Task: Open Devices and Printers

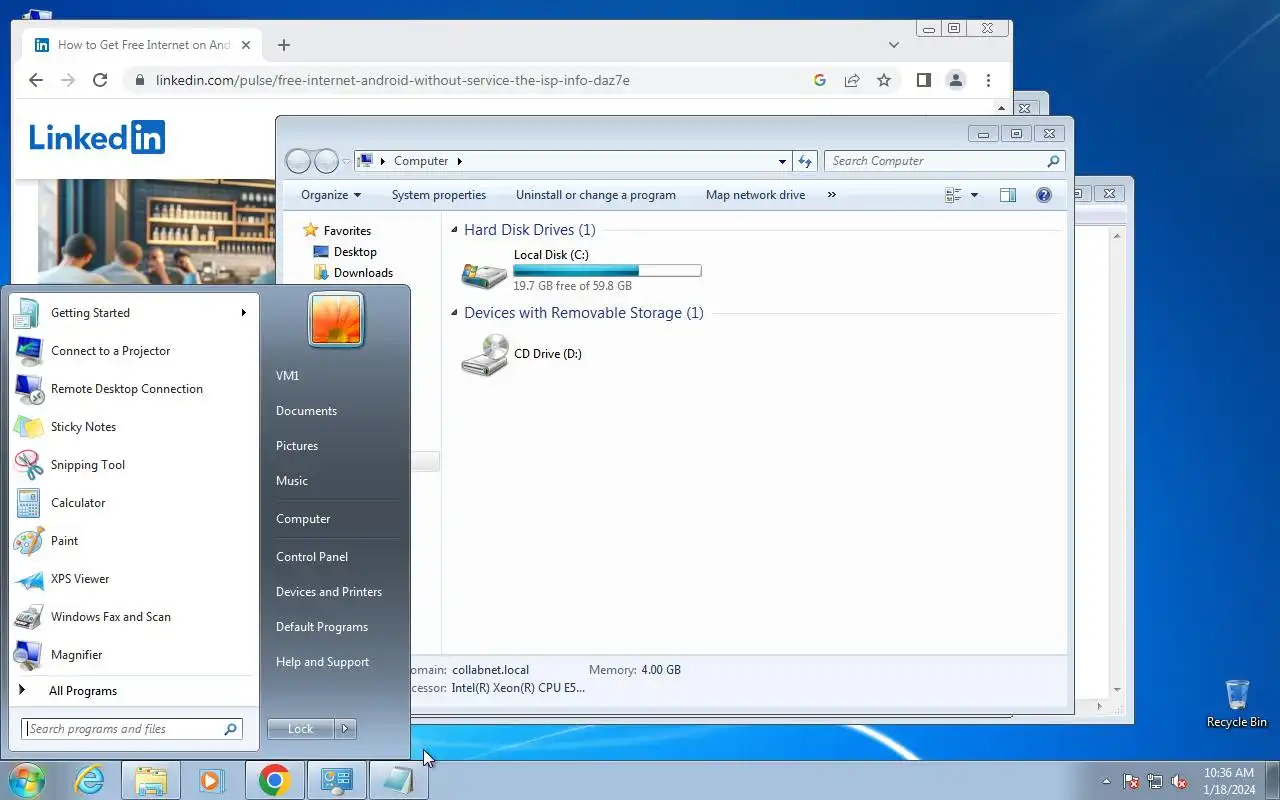Action: (329, 592)
